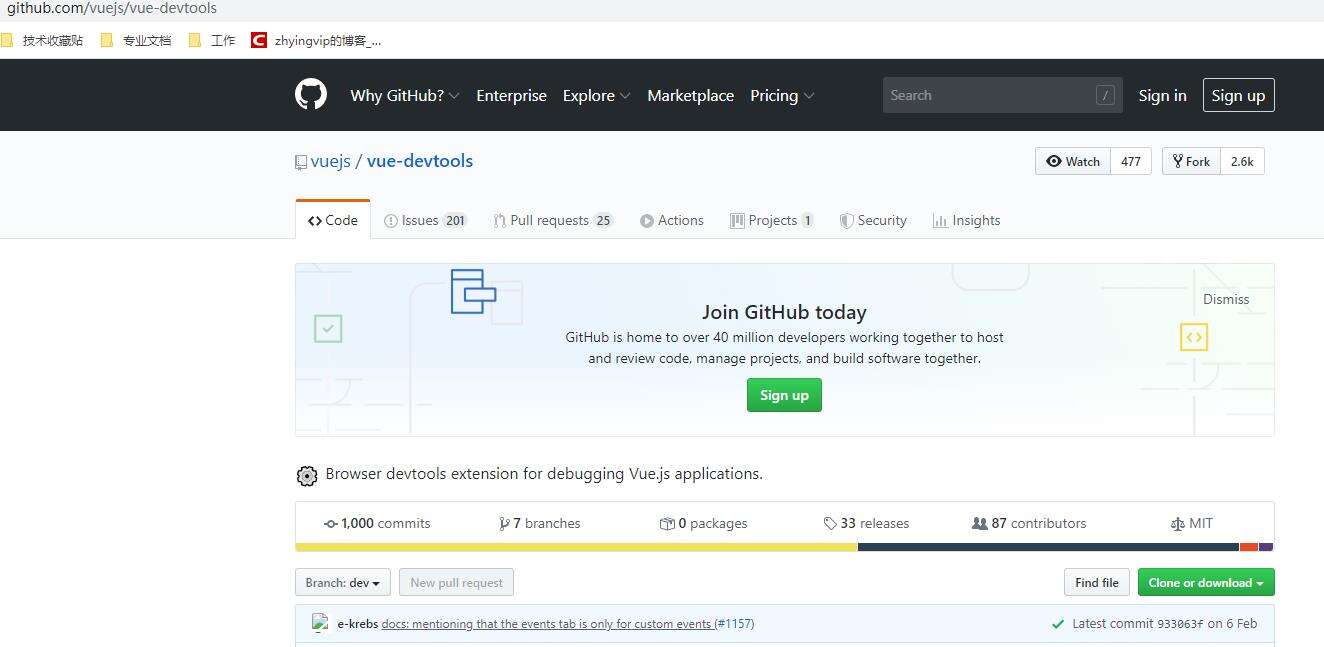The height and width of the screenshot is (647, 1324).
Task: Click Sign in link in header
Action: [x=1162, y=96]
